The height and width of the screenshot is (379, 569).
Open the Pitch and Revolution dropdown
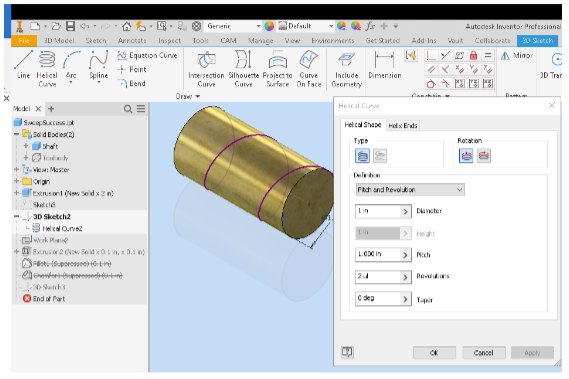(x=410, y=190)
